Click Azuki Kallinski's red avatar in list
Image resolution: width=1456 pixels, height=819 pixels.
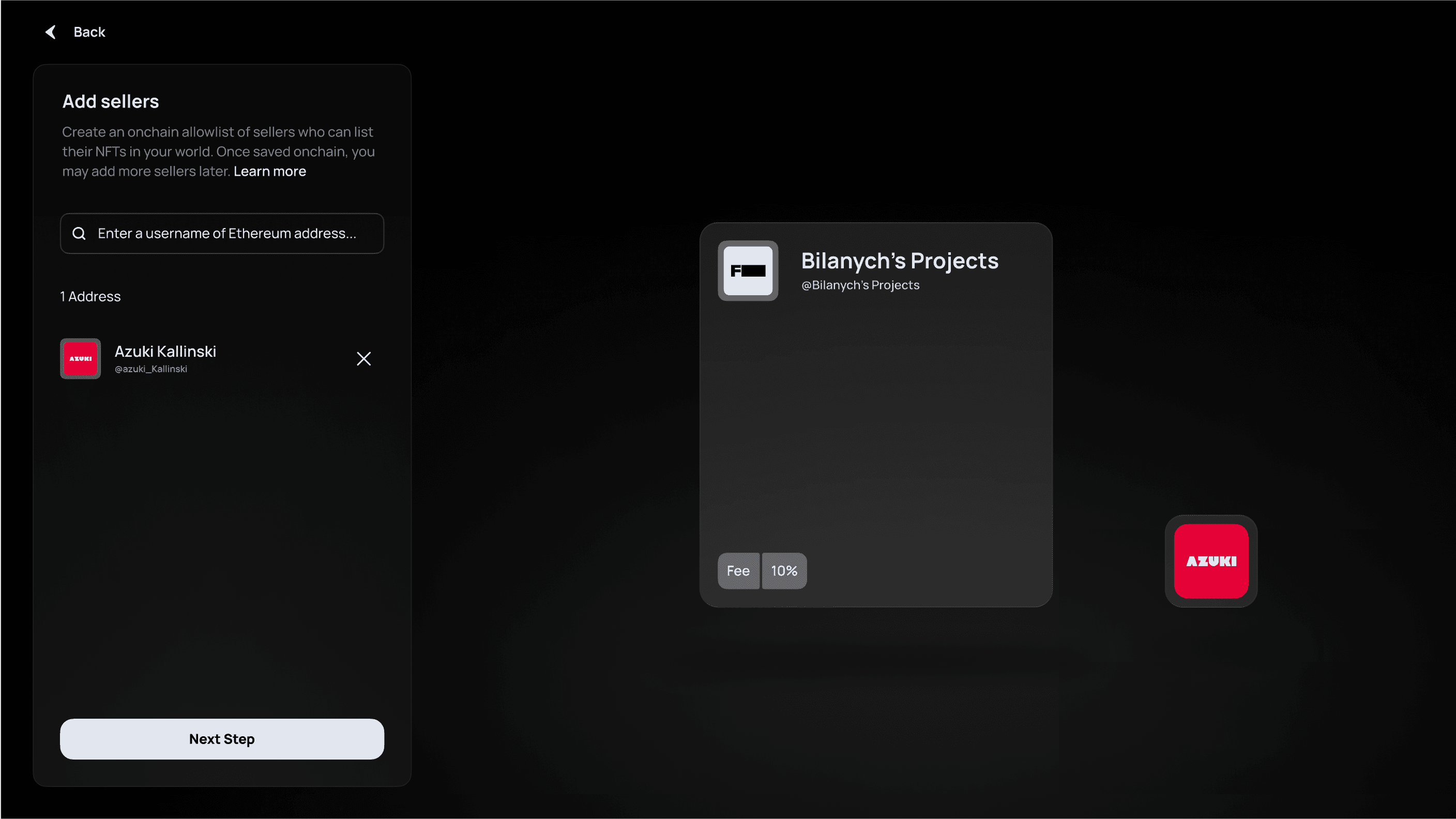point(80,359)
